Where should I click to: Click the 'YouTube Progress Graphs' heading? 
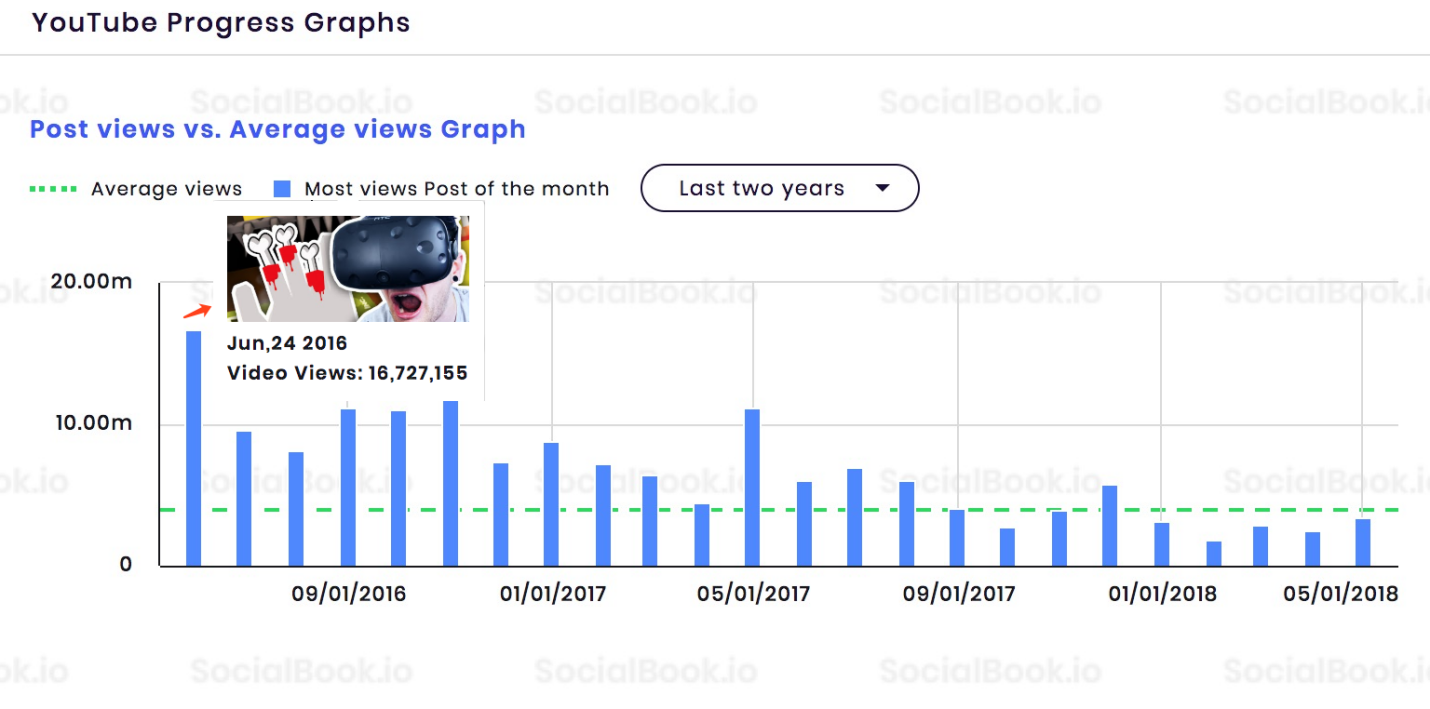[221, 22]
